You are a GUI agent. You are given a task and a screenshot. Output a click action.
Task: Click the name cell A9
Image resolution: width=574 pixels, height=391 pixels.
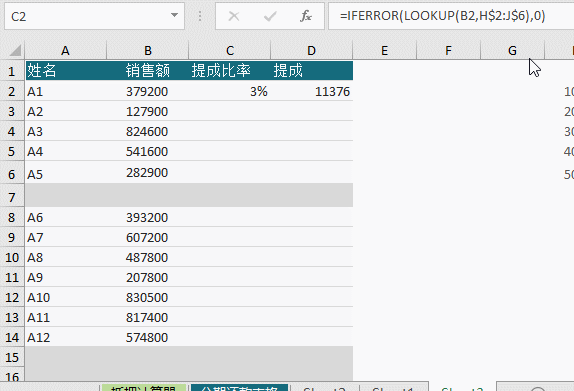66,277
